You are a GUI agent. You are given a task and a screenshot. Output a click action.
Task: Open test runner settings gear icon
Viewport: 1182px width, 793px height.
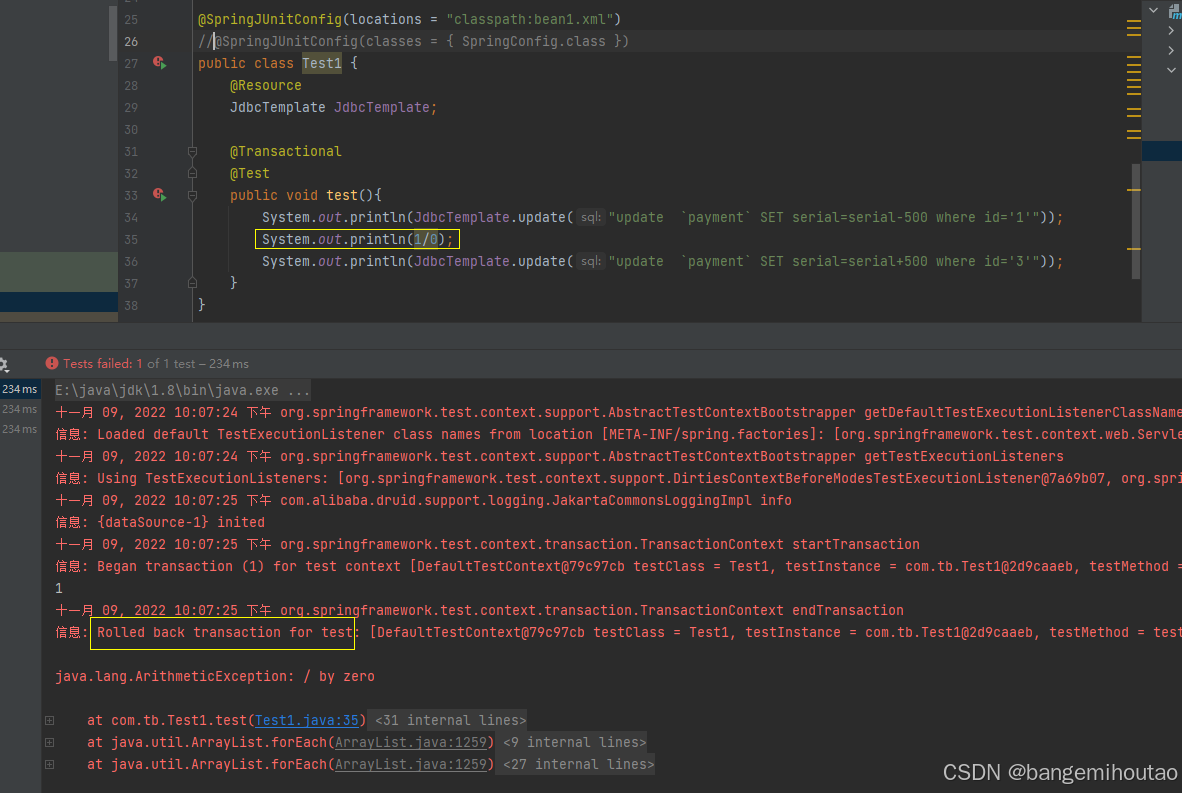[x=4, y=365]
